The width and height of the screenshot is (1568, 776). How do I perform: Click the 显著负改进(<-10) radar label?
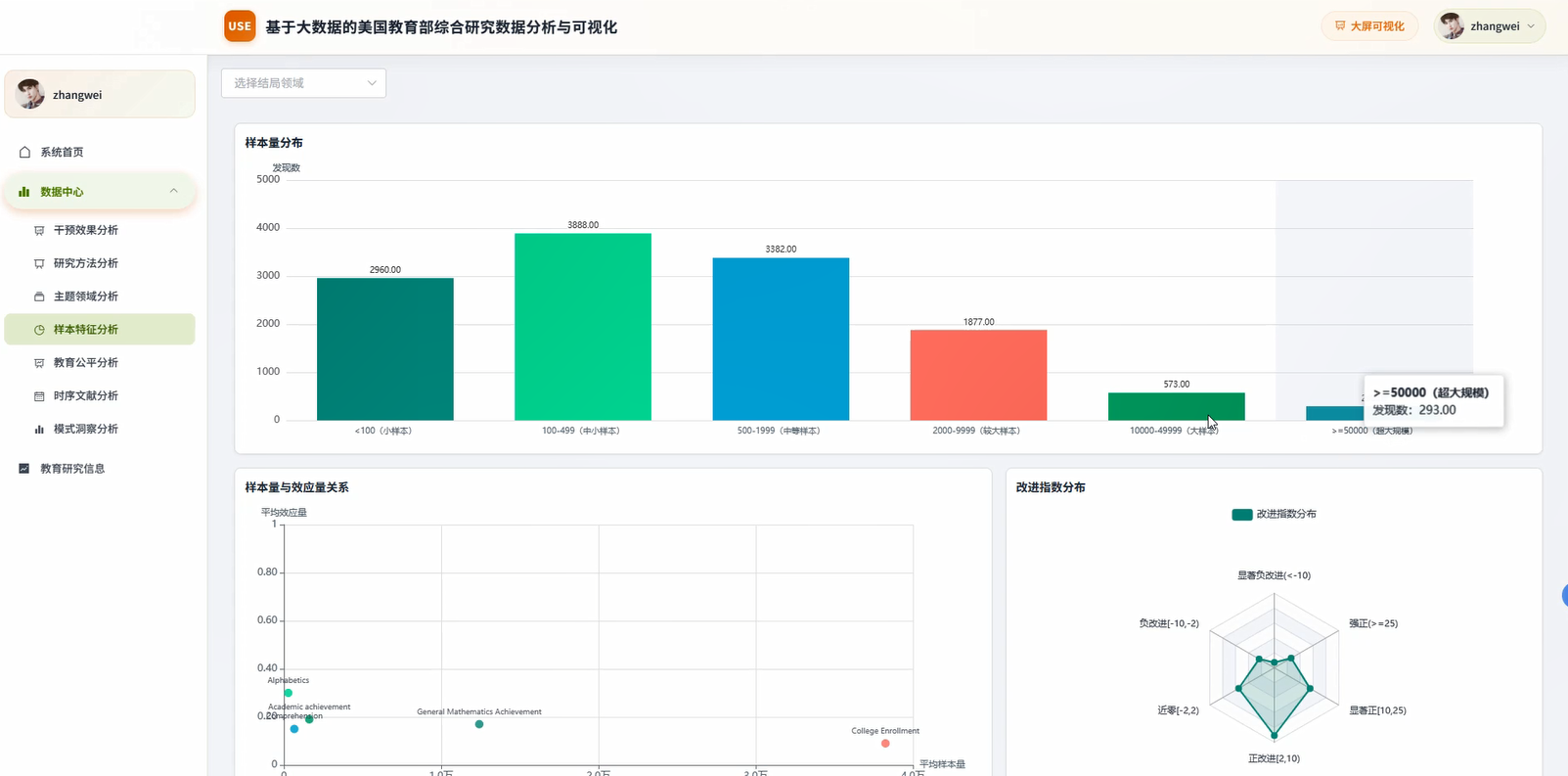(1274, 575)
